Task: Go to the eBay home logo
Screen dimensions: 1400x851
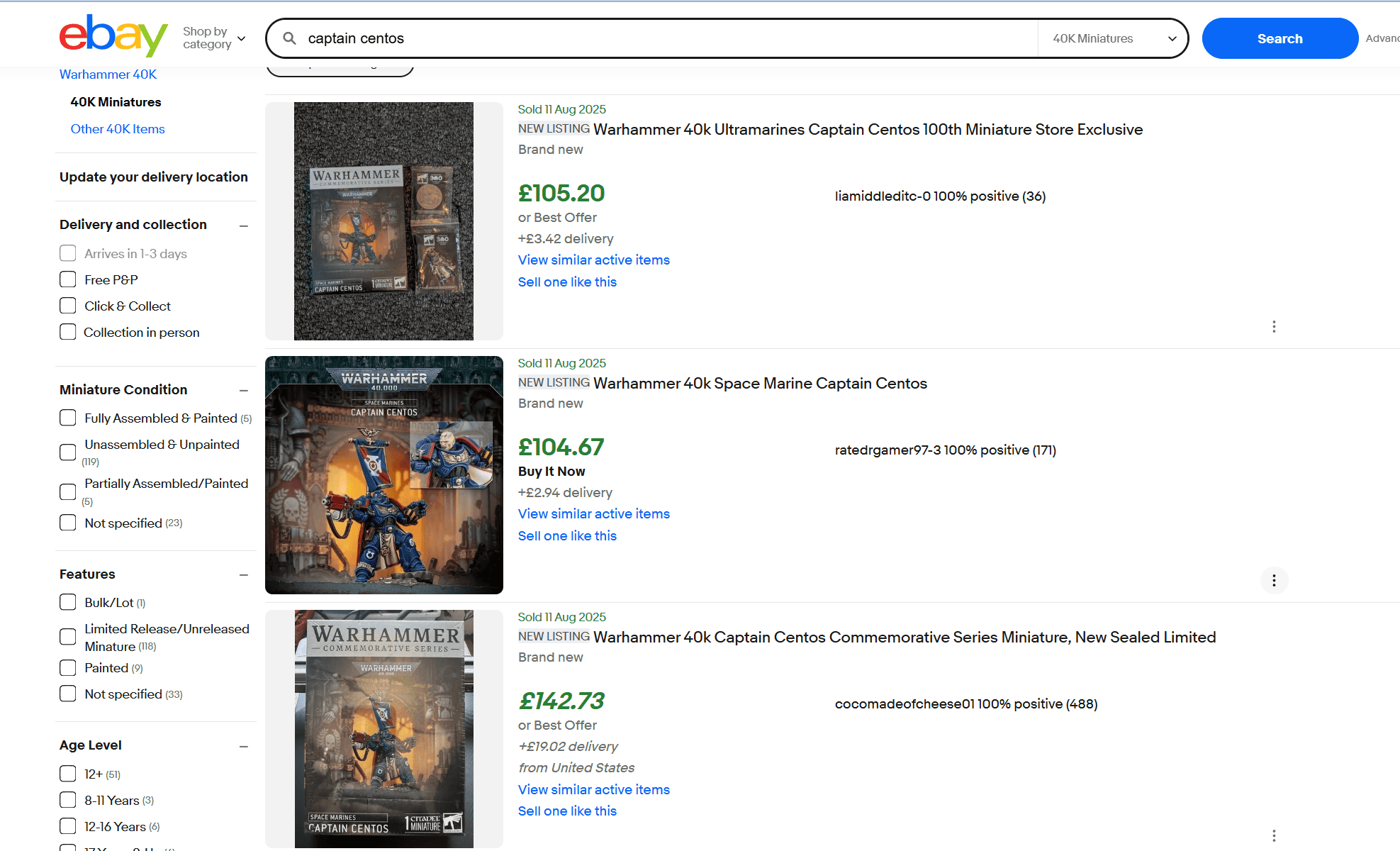Action: (x=113, y=35)
